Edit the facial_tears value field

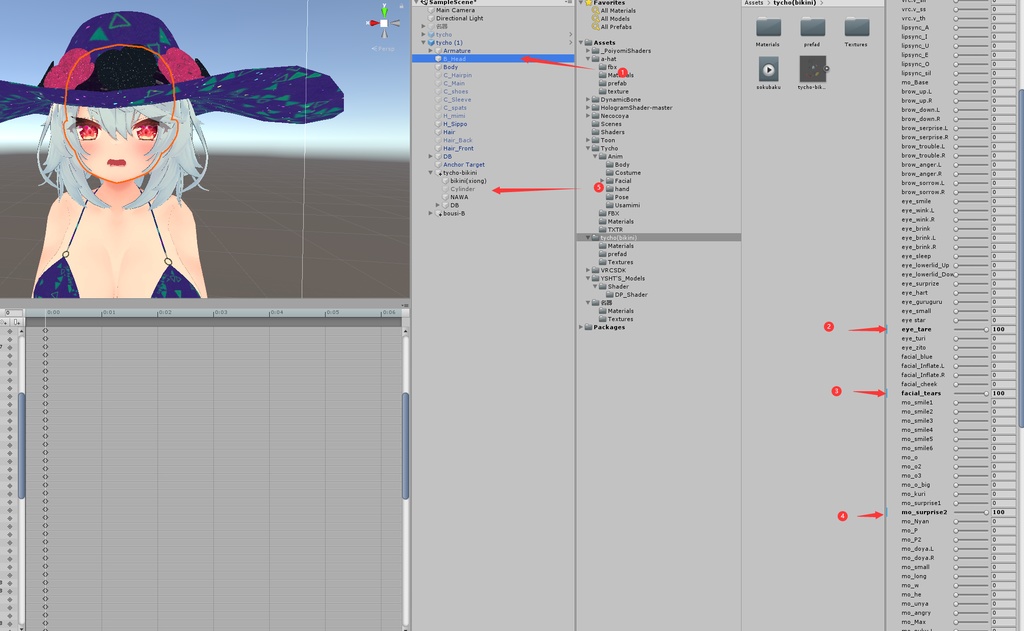(1002, 393)
